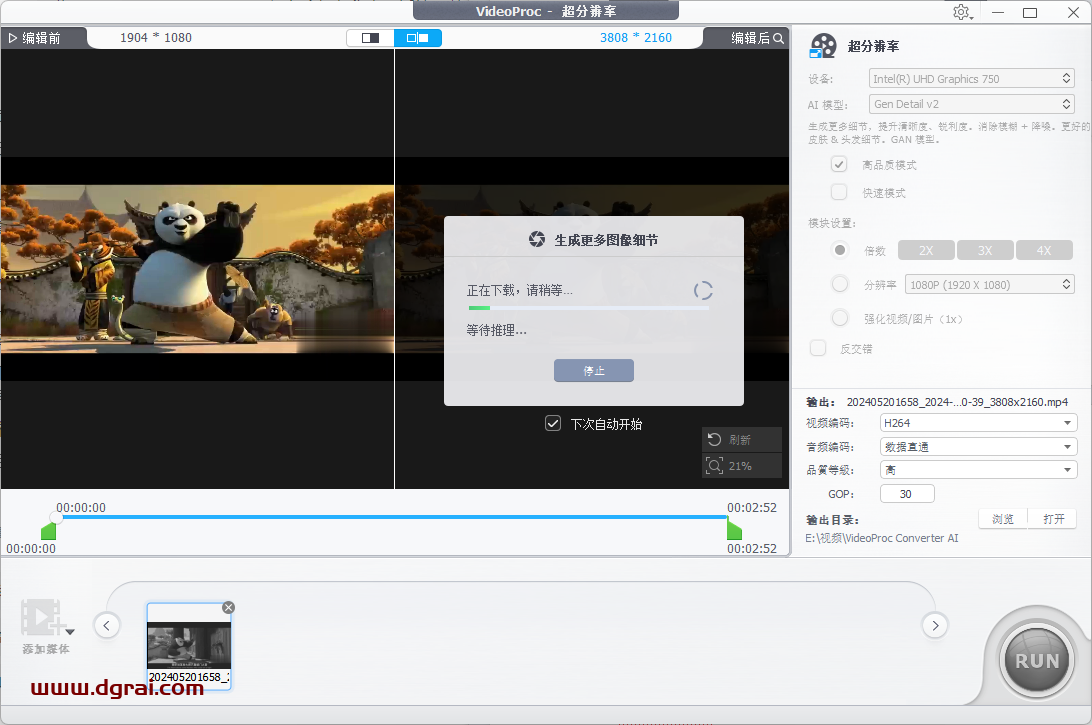Click the output path E:\视频\VideoProc Converter AI
The image size is (1092, 725).
882,538
